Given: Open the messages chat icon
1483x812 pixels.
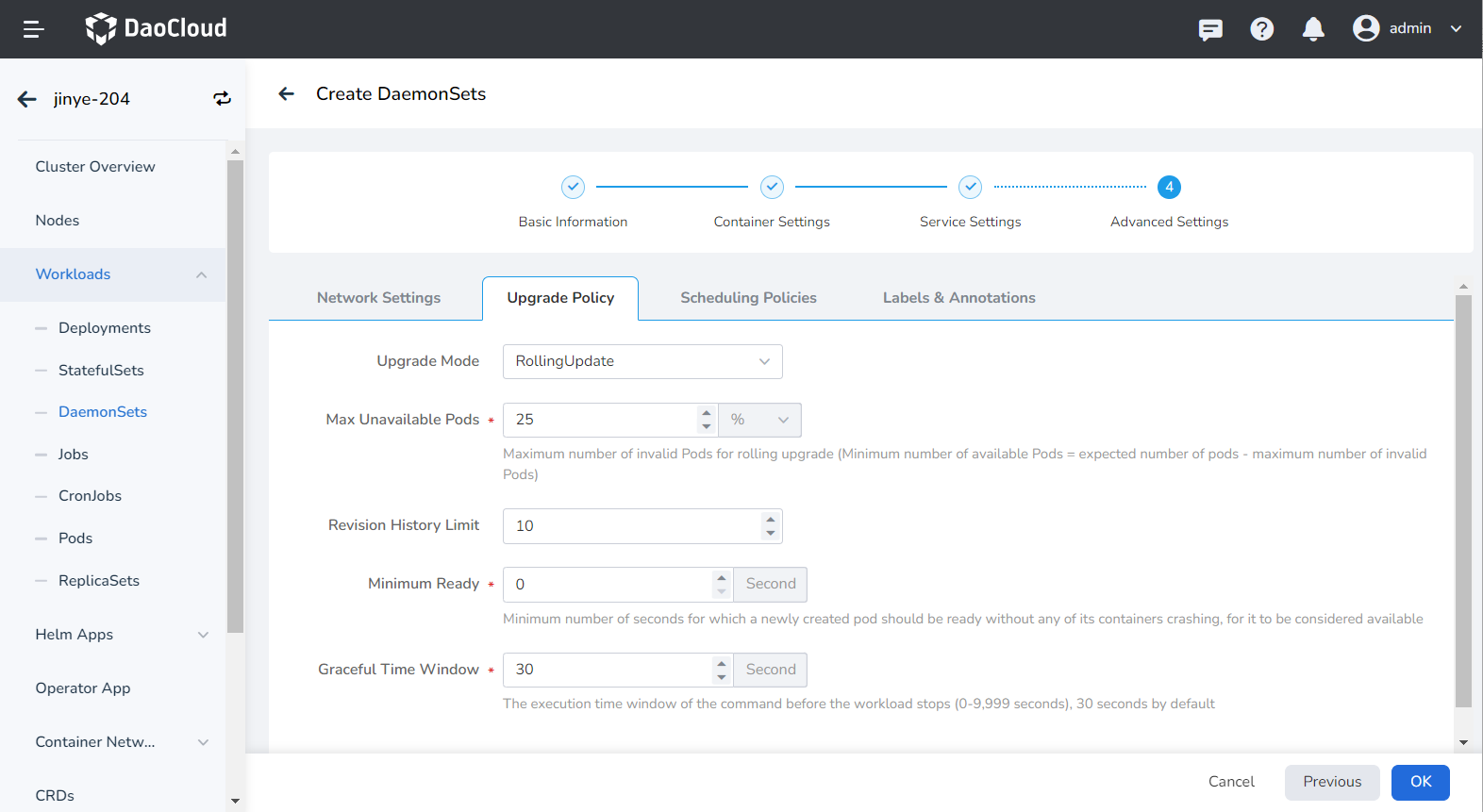Looking at the screenshot, I should pos(1210,29).
